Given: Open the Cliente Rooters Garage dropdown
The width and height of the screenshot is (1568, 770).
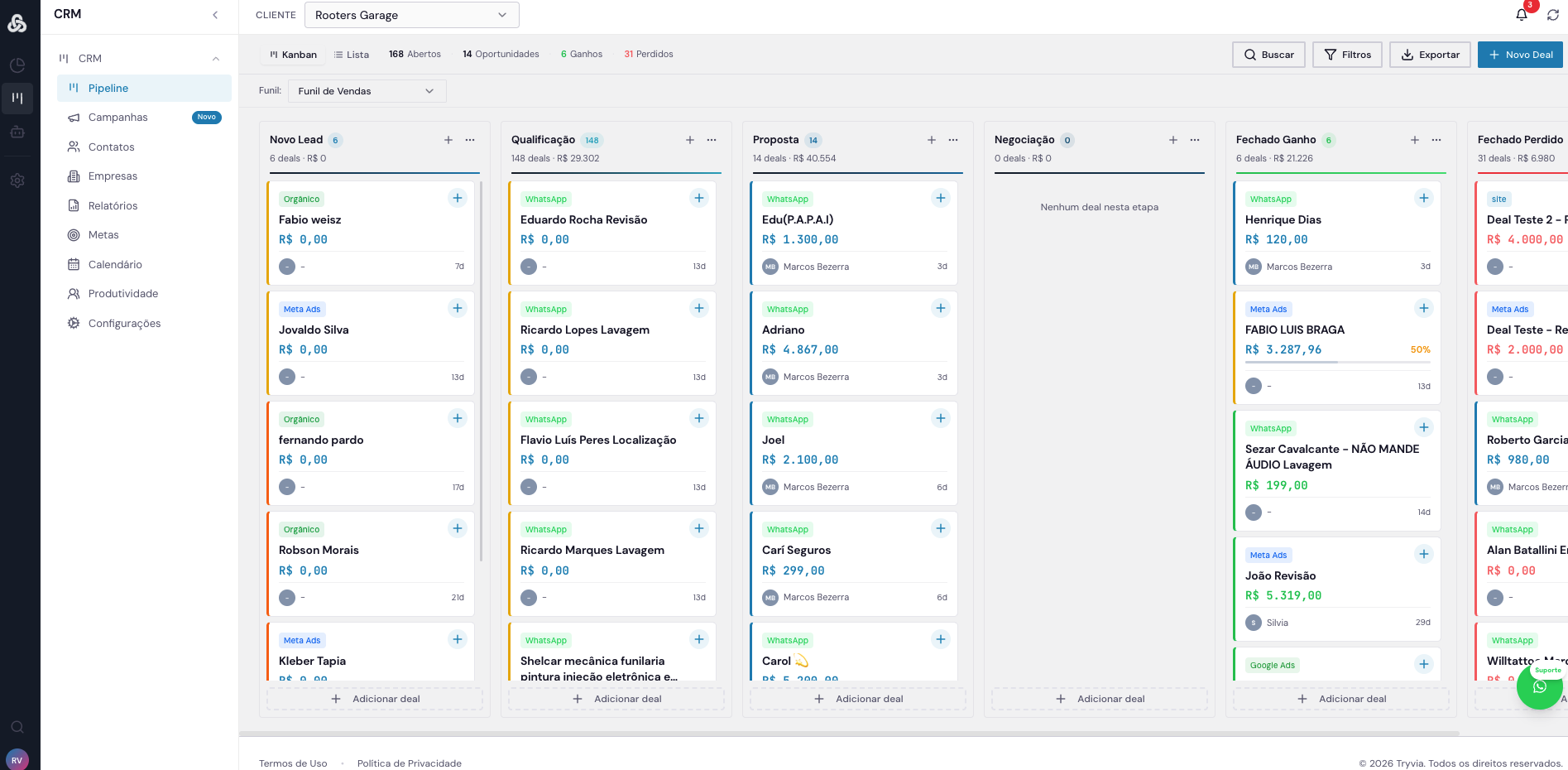Looking at the screenshot, I should coord(411,15).
